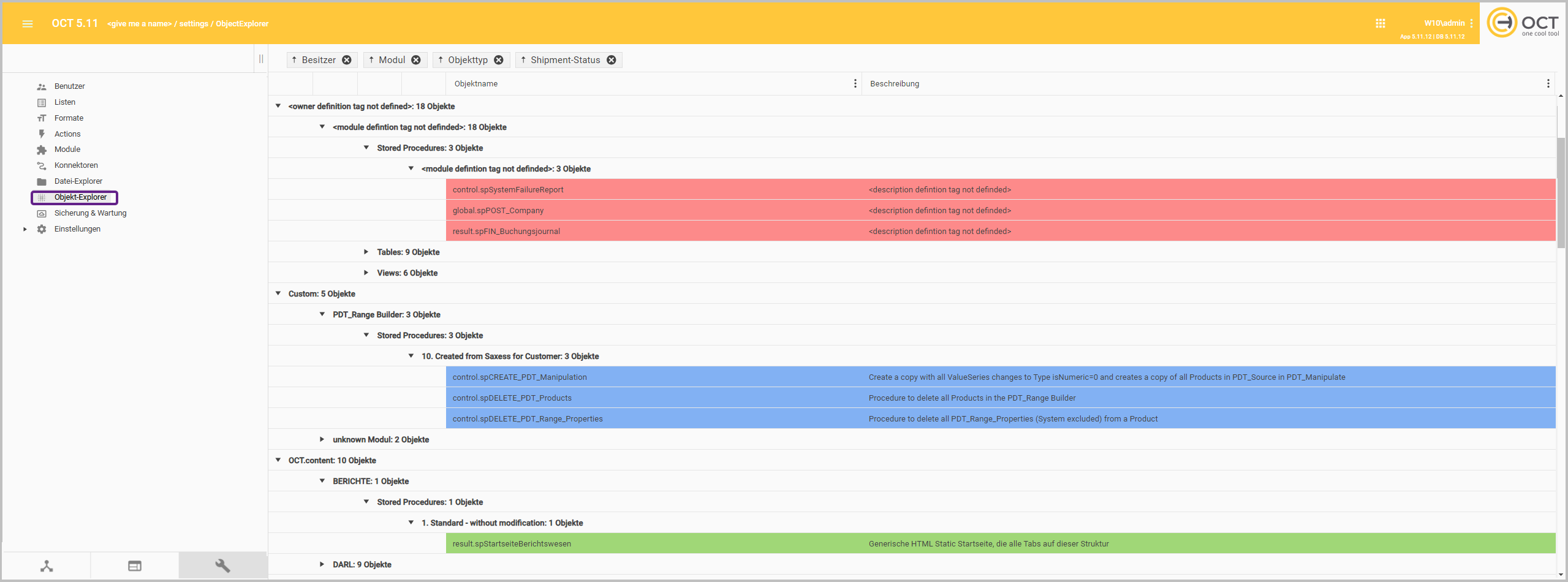Open user menu dots next to W10\admin
1568x582 pixels.
coord(1471,23)
